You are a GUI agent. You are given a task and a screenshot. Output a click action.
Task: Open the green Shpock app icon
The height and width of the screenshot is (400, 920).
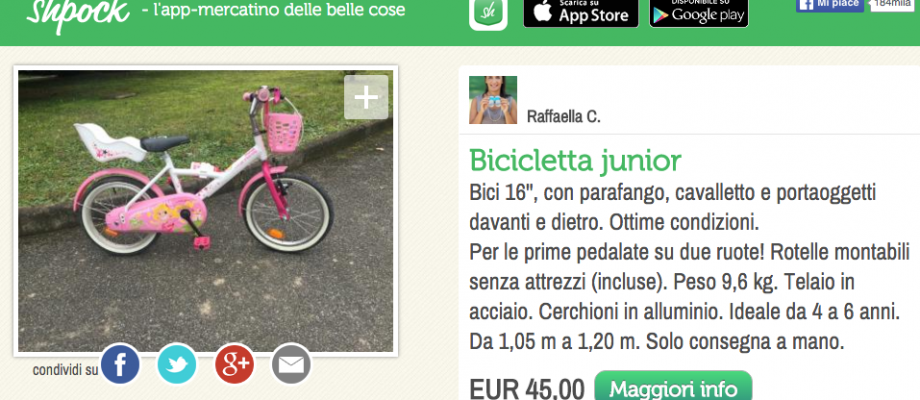[x=488, y=13]
